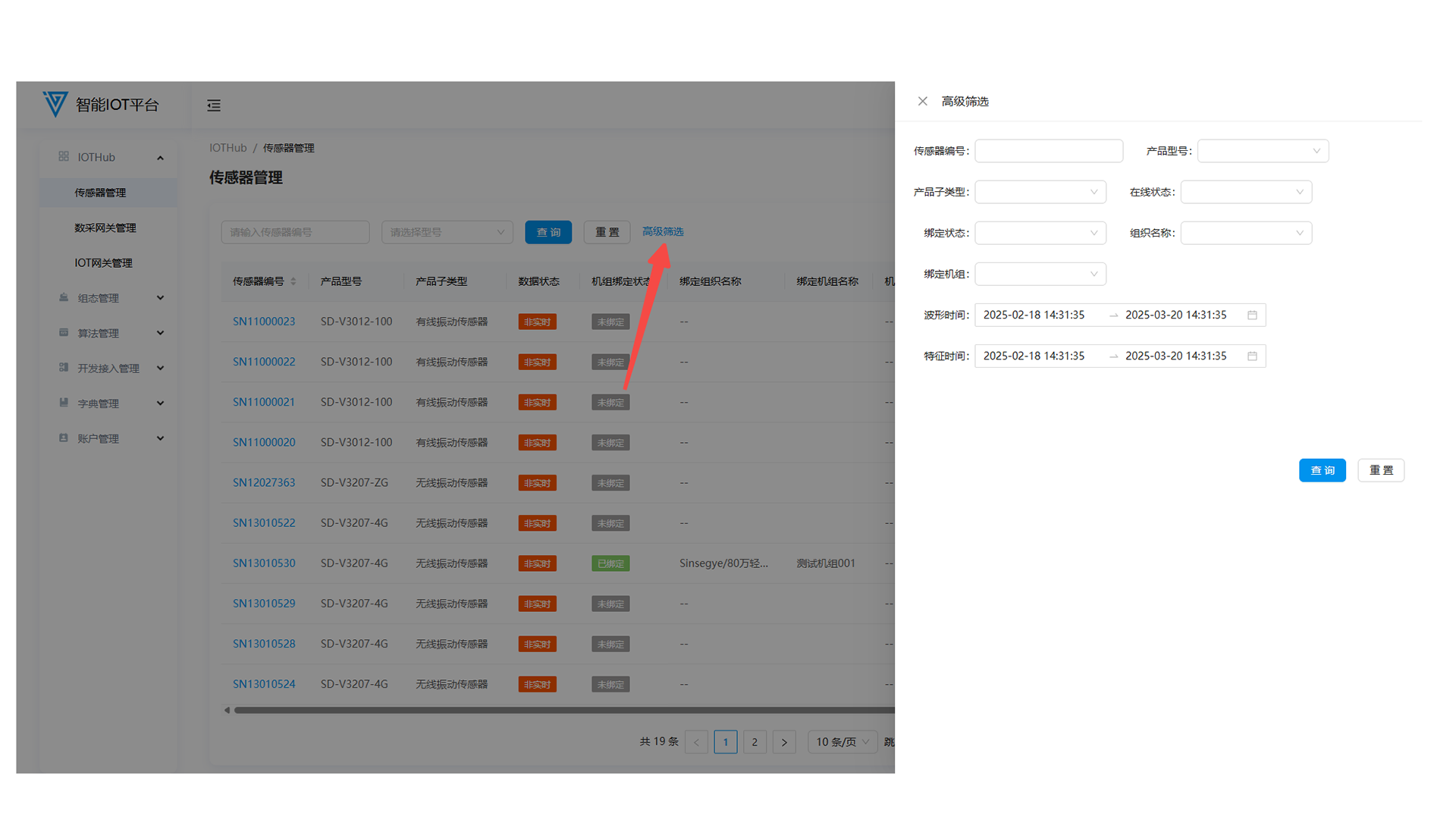Click the 账户管理 sidebar icon
Viewport: 1456px width, 819px height.
tap(64, 438)
